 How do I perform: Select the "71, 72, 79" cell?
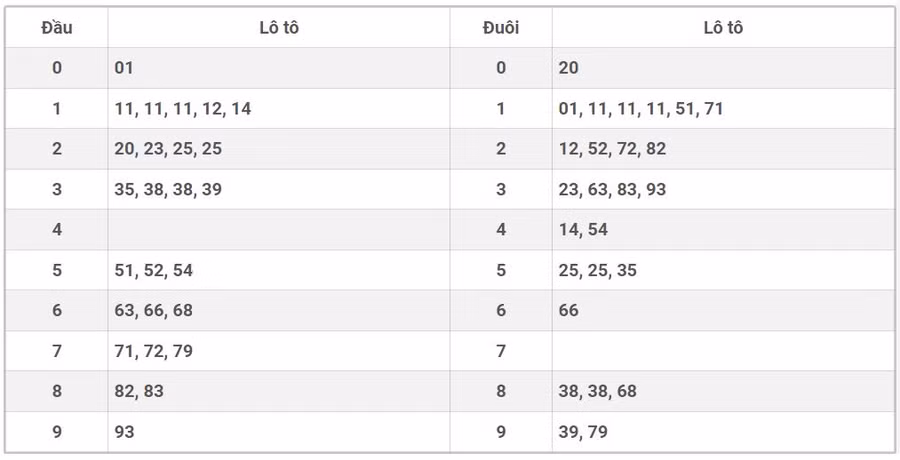154,351
